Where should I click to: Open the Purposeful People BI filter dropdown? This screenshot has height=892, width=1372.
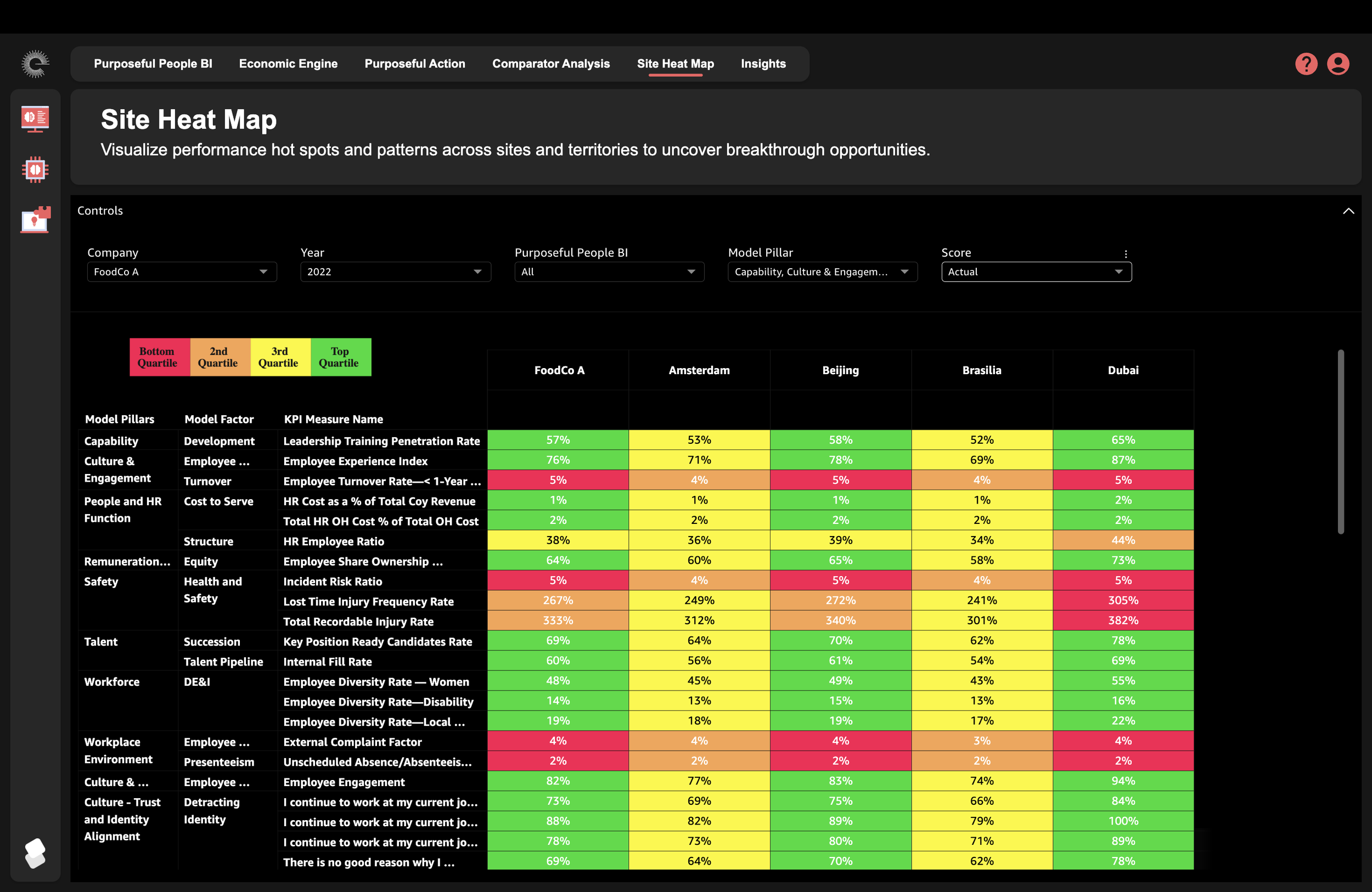[x=609, y=272]
